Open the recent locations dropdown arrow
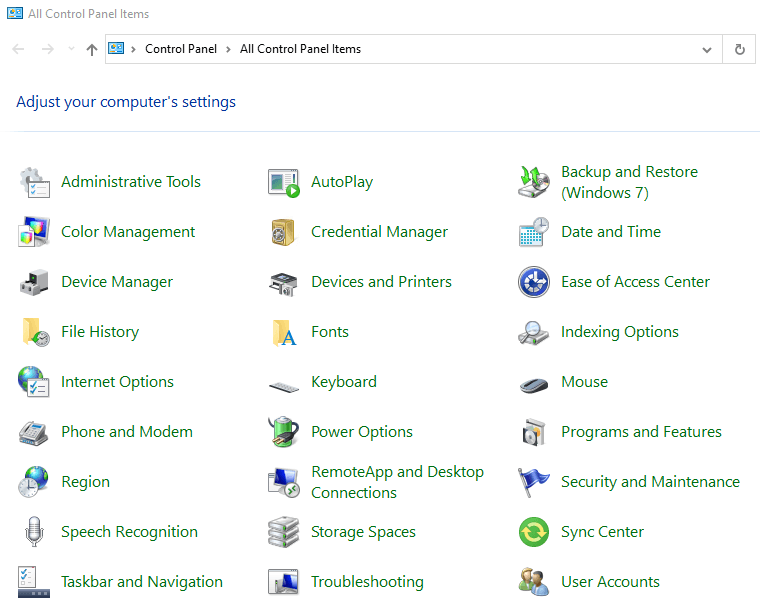The height and width of the screenshot is (608, 760). pyautogui.click(x=71, y=48)
